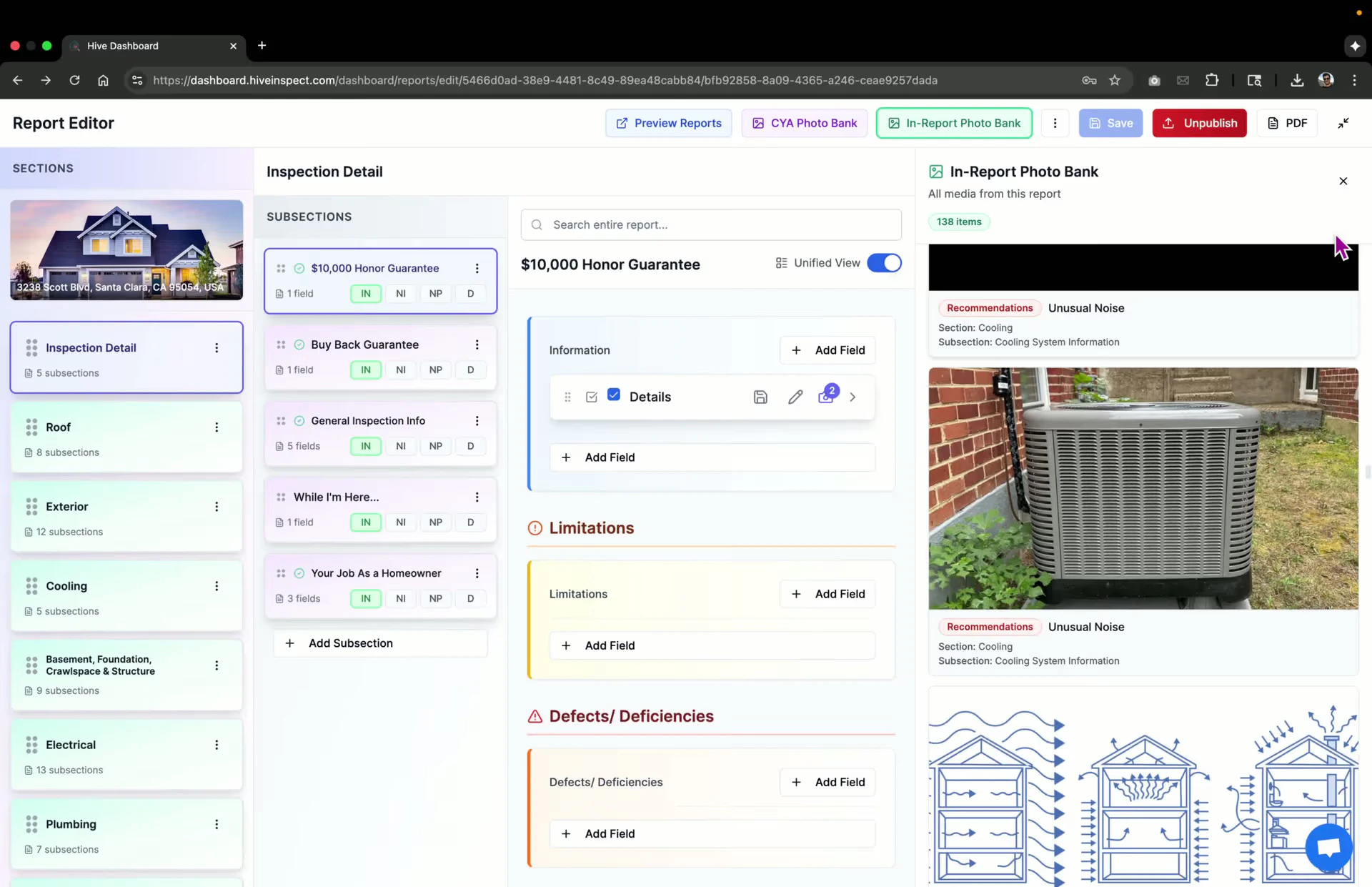Open the browser extensions puzzle icon
Viewport: 1372px width, 887px height.
1212,80
